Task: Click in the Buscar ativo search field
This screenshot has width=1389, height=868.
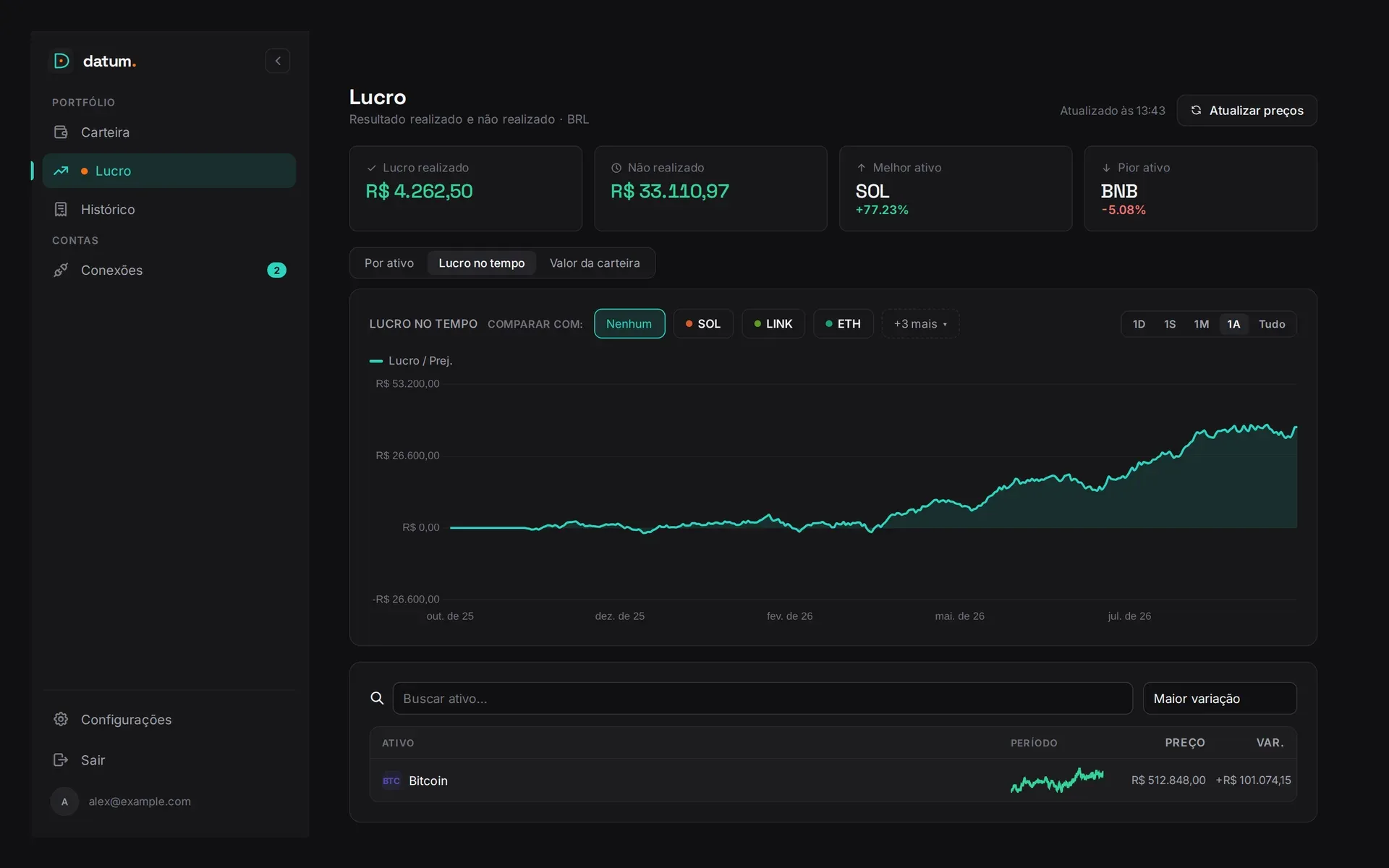Action: (x=763, y=698)
